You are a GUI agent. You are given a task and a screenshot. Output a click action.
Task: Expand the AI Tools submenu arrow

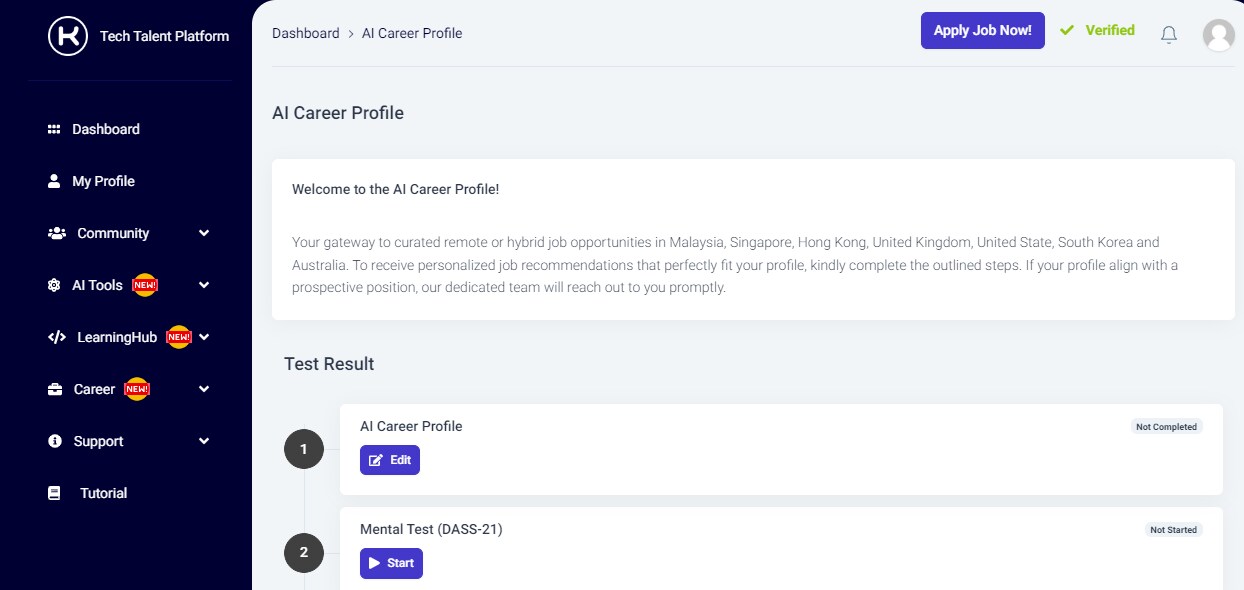(x=204, y=285)
